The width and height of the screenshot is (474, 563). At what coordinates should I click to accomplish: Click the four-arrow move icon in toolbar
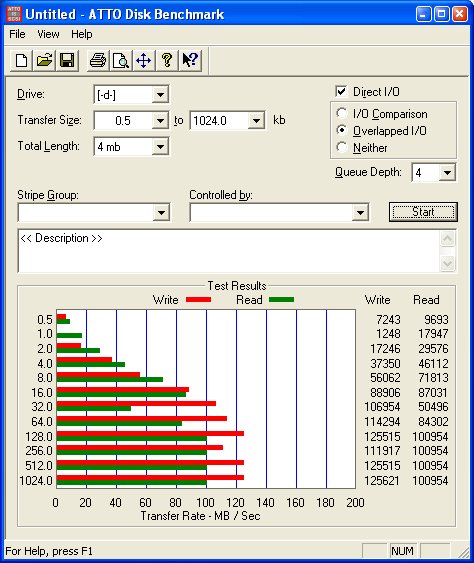pyautogui.click(x=144, y=60)
